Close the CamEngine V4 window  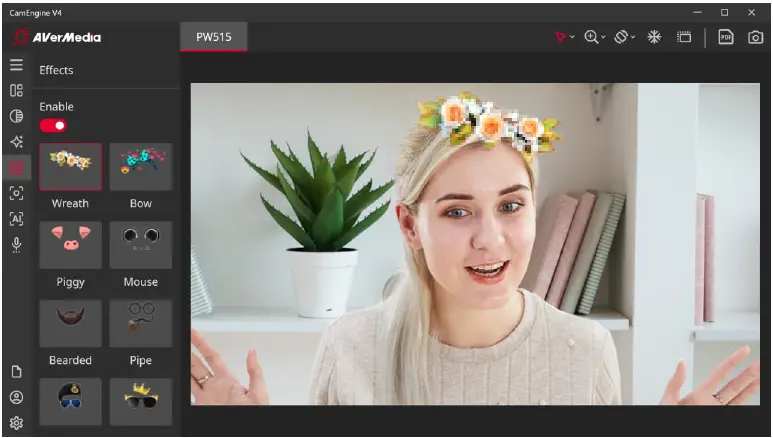tap(751, 12)
